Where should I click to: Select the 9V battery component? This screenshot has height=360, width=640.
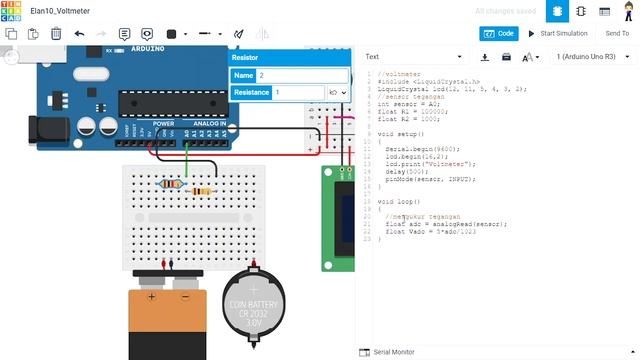coord(167,316)
